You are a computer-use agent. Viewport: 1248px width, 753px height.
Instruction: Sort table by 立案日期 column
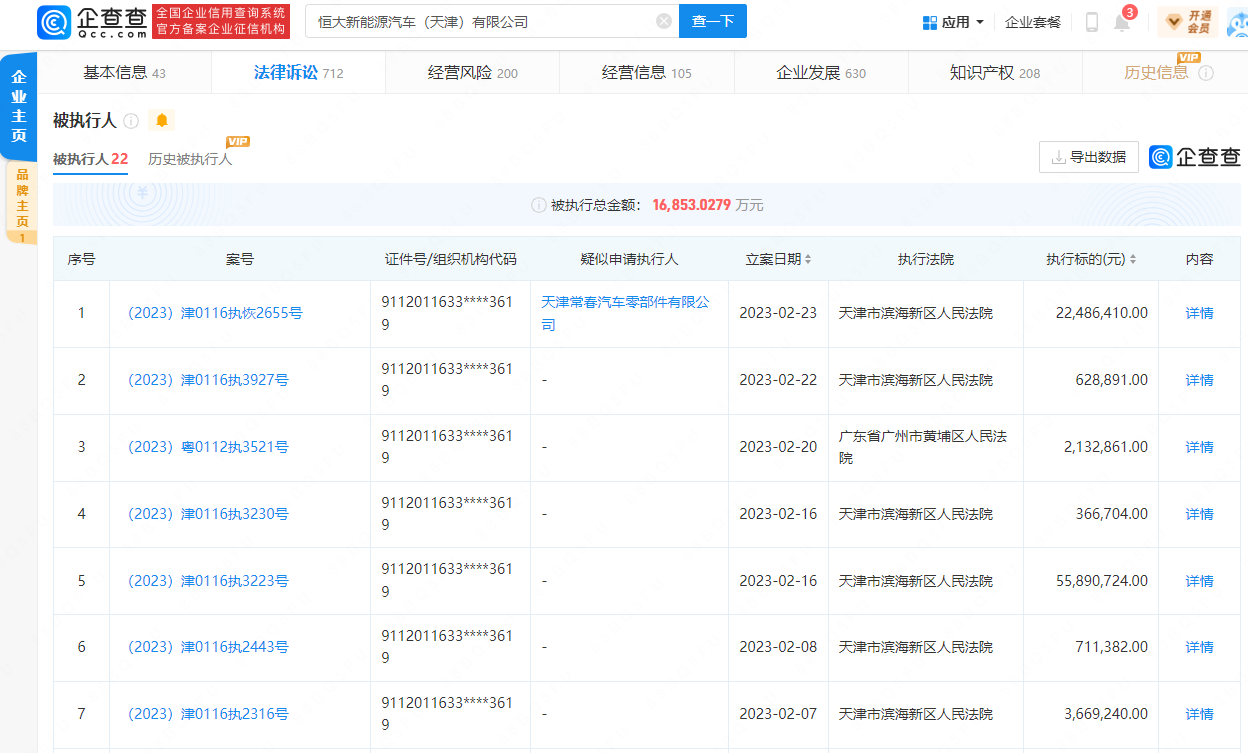point(807,260)
